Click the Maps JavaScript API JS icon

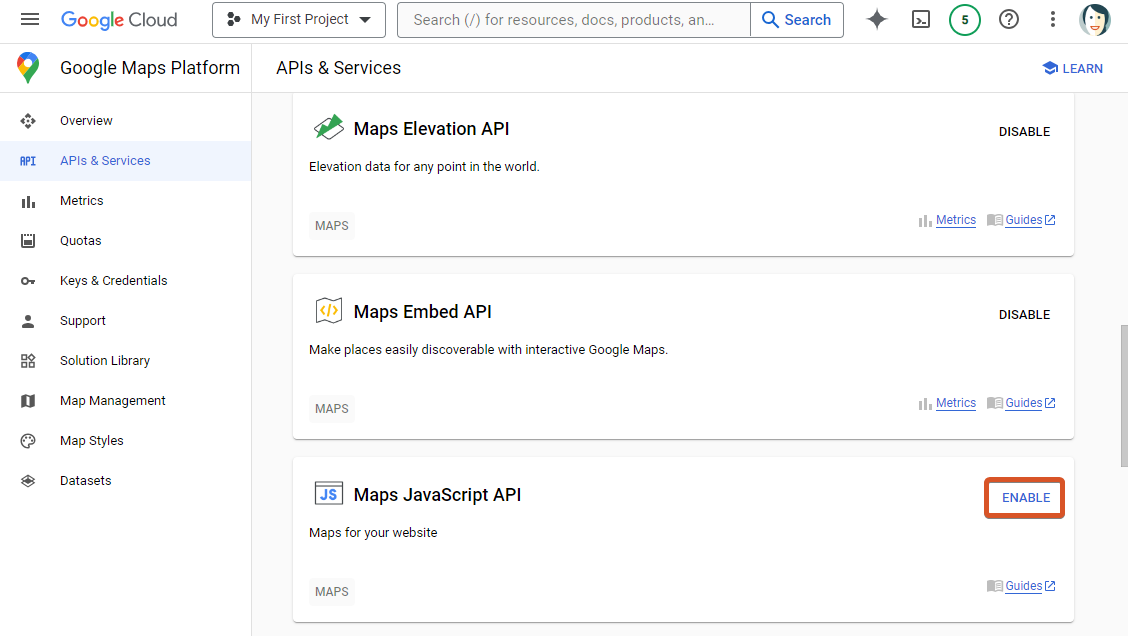tap(329, 494)
